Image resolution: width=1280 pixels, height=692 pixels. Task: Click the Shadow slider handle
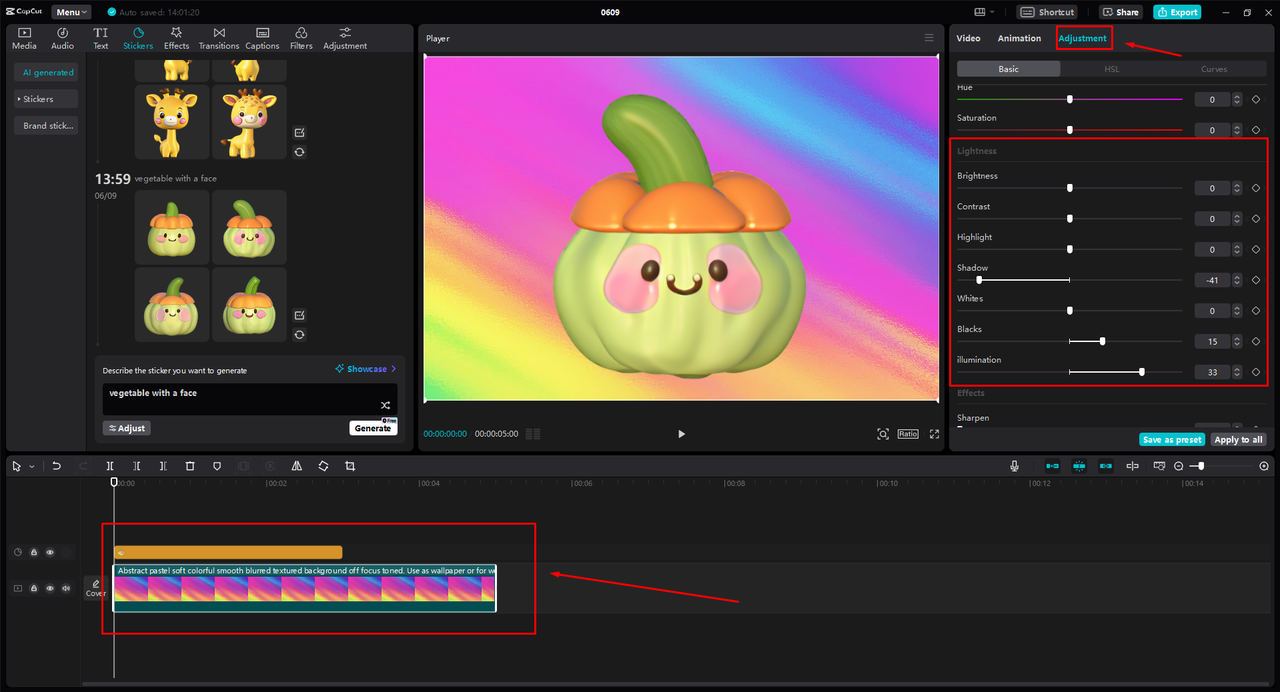click(x=979, y=280)
